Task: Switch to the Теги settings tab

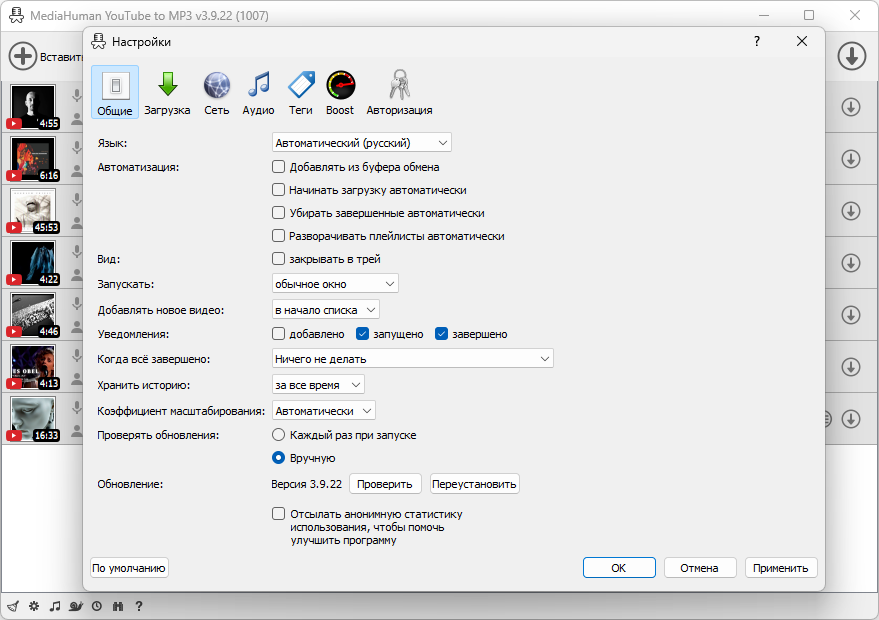Action: [x=301, y=93]
